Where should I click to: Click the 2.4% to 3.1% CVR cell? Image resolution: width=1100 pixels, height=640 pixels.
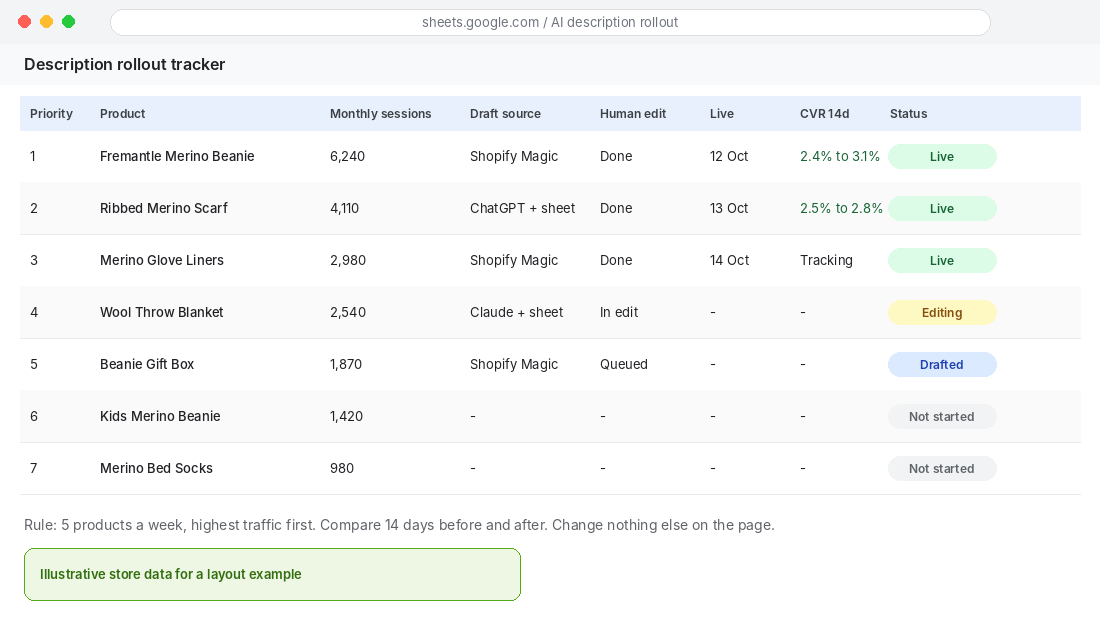pyautogui.click(x=840, y=156)
